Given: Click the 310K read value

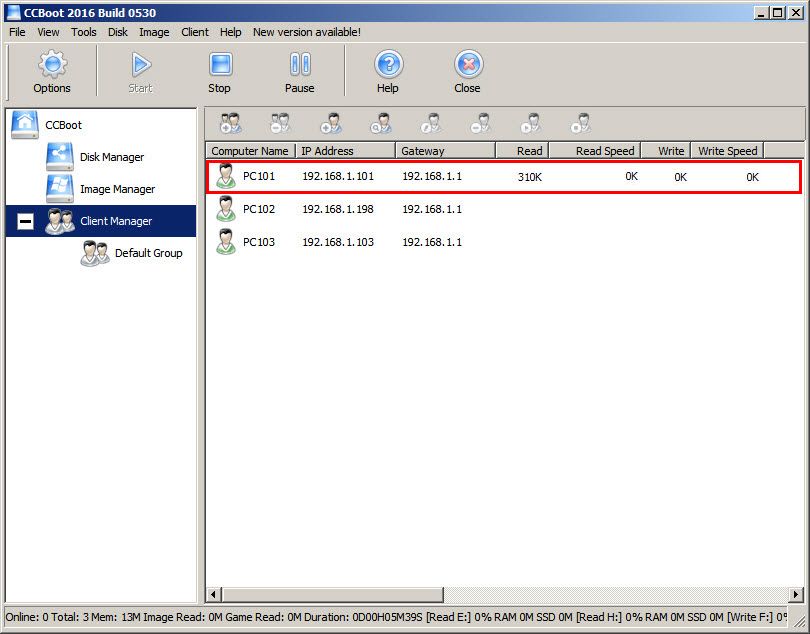Looking at the screenshot, I should [530, 177].
